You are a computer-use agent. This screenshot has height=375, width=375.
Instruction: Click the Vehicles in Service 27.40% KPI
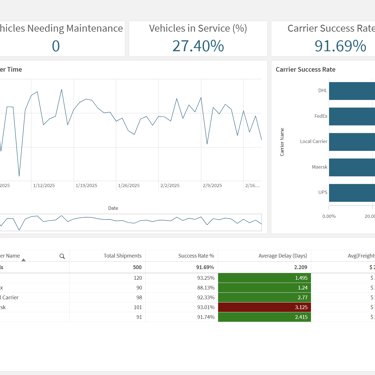click(198, 39)
